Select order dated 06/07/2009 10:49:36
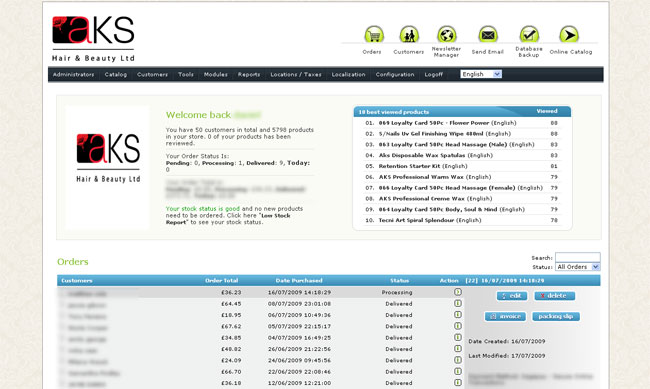 point(299,315)
